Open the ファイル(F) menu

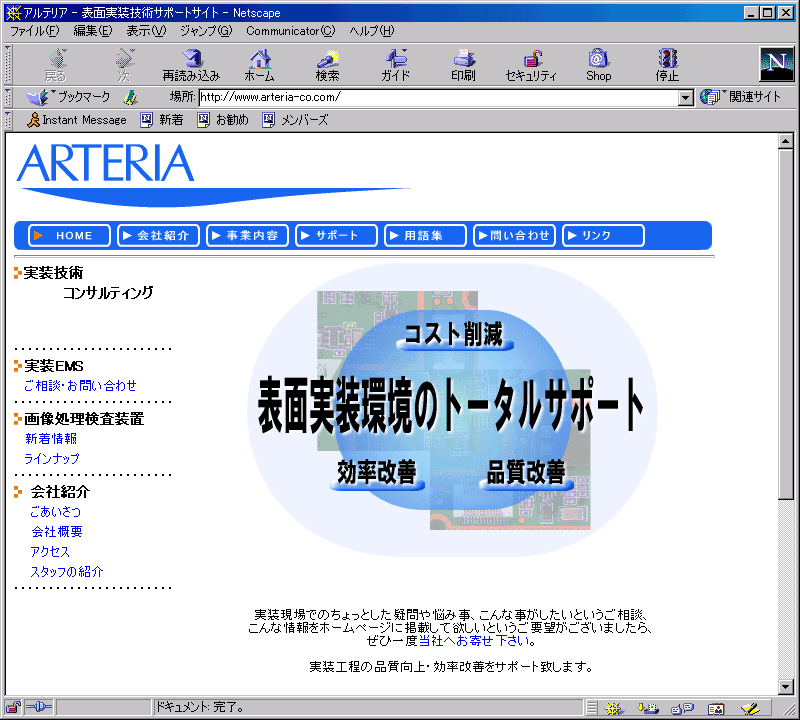click(35, 31)
